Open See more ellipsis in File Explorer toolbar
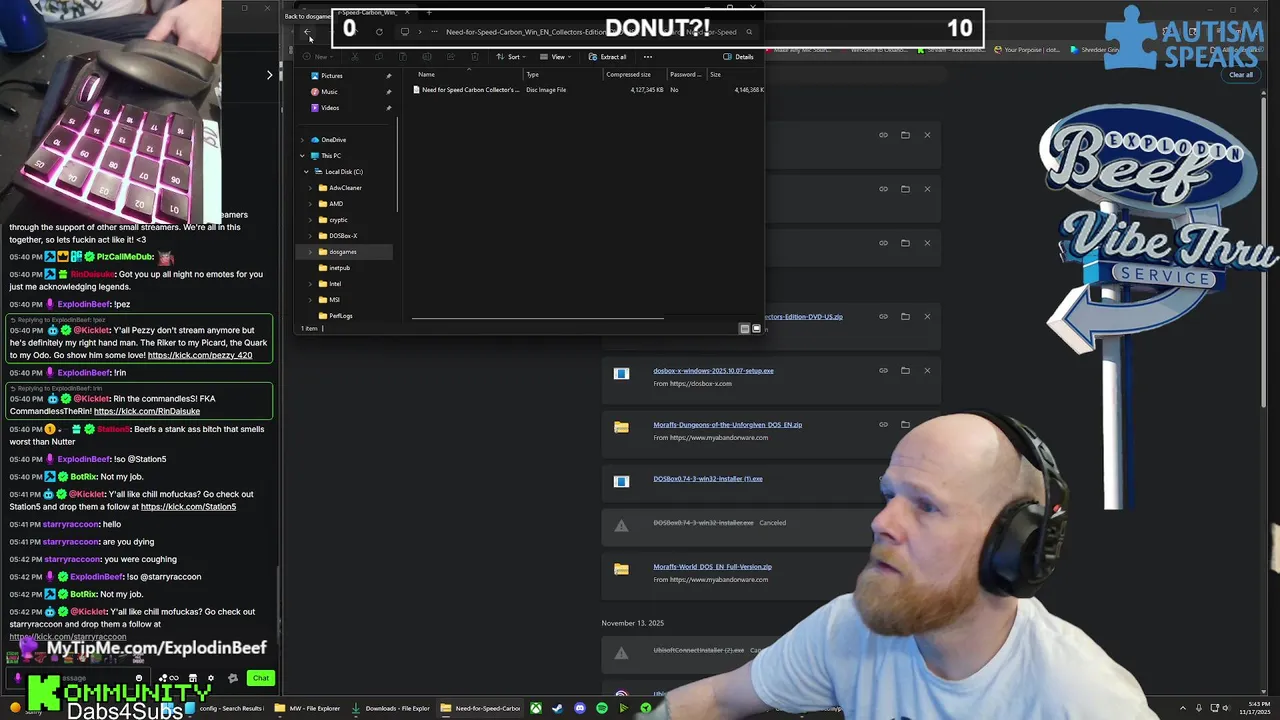1280x720 pixels. point(648,57)
